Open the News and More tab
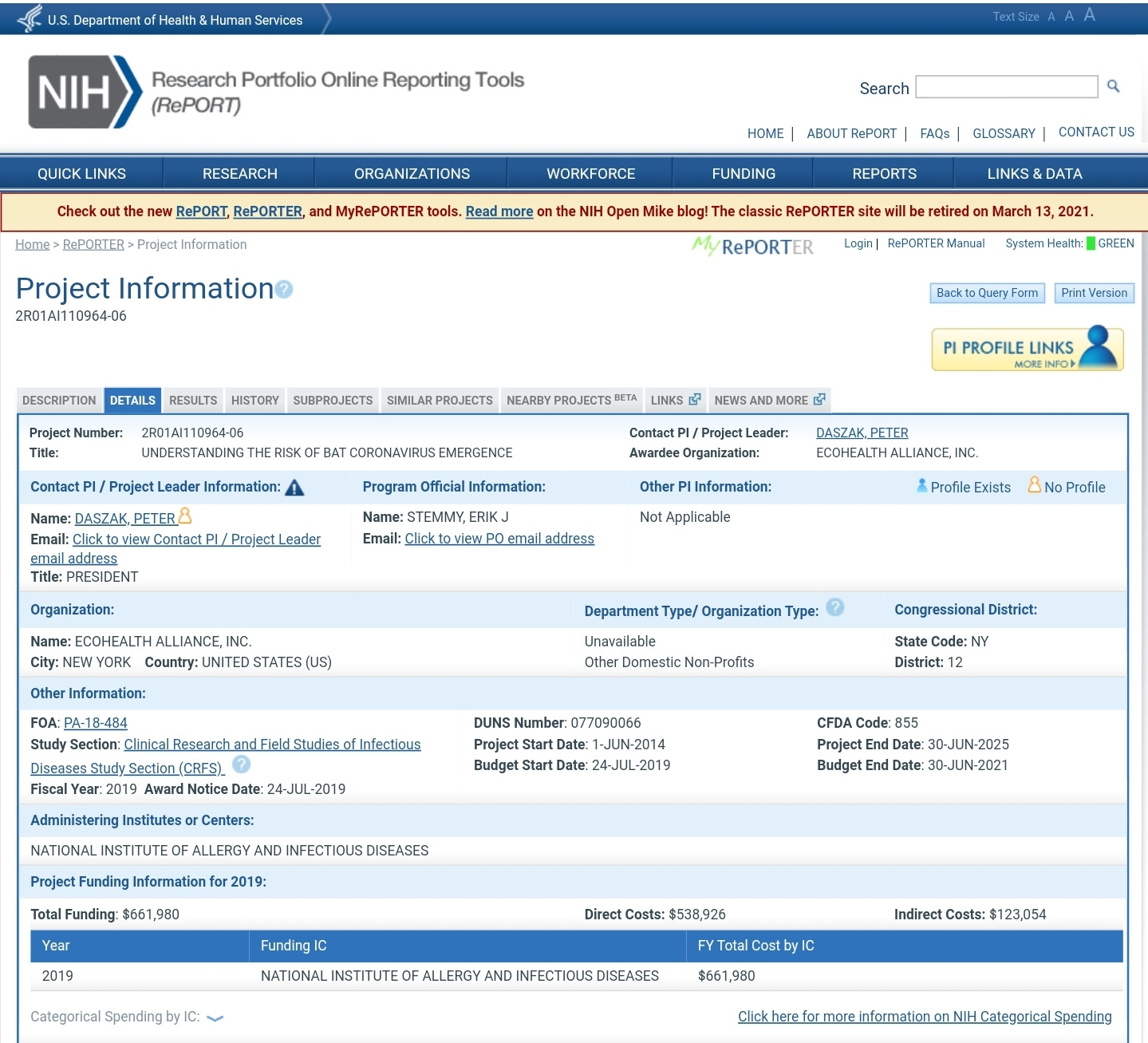1148x1043 pixels. pyautogui.click(x=770, y=401)
